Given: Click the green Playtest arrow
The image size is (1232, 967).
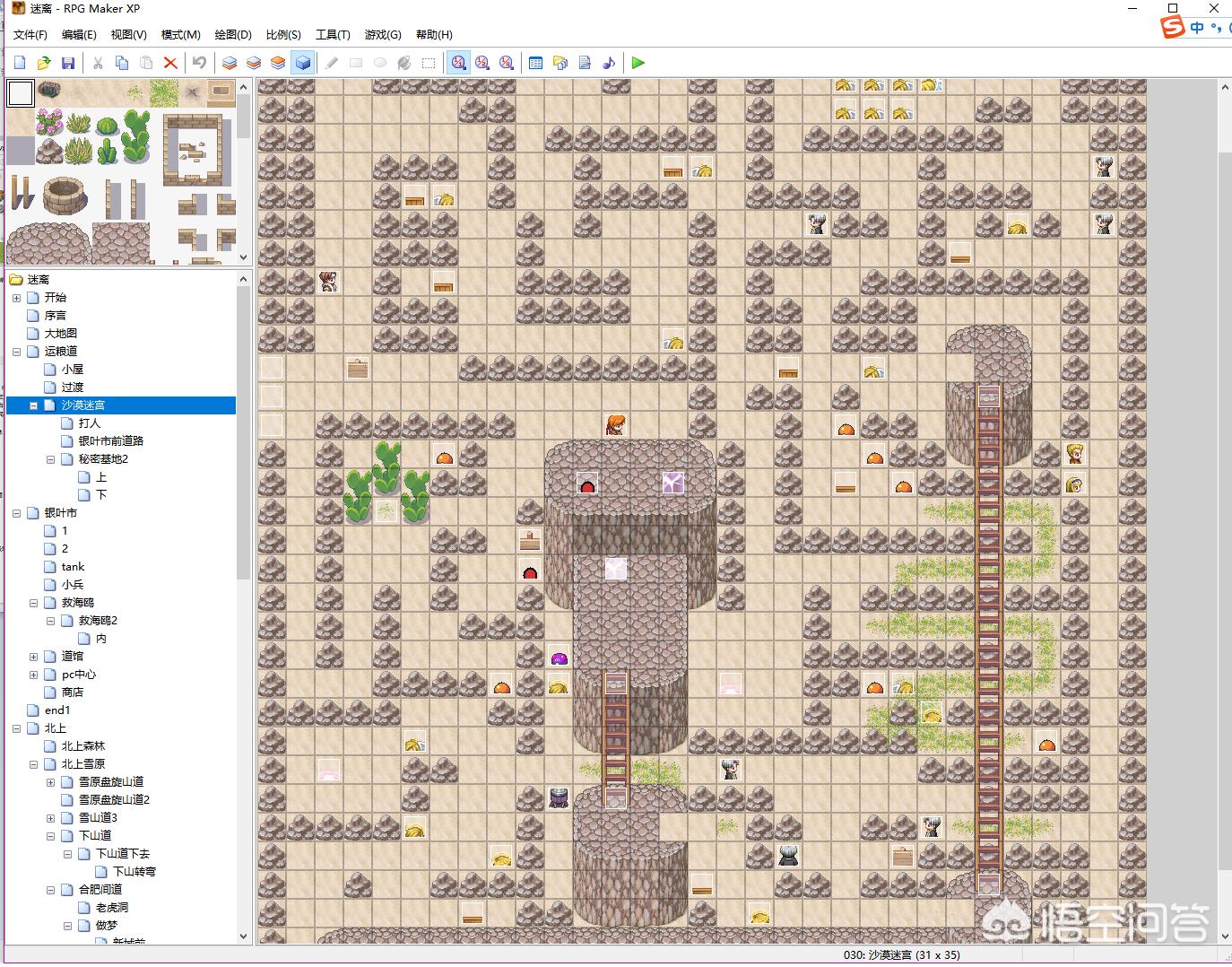Looking at the screenshot, I should click(x=638, y=63).
